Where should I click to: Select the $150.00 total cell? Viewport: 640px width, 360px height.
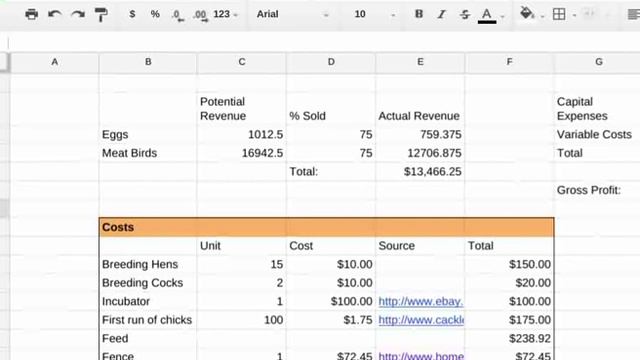509,264
